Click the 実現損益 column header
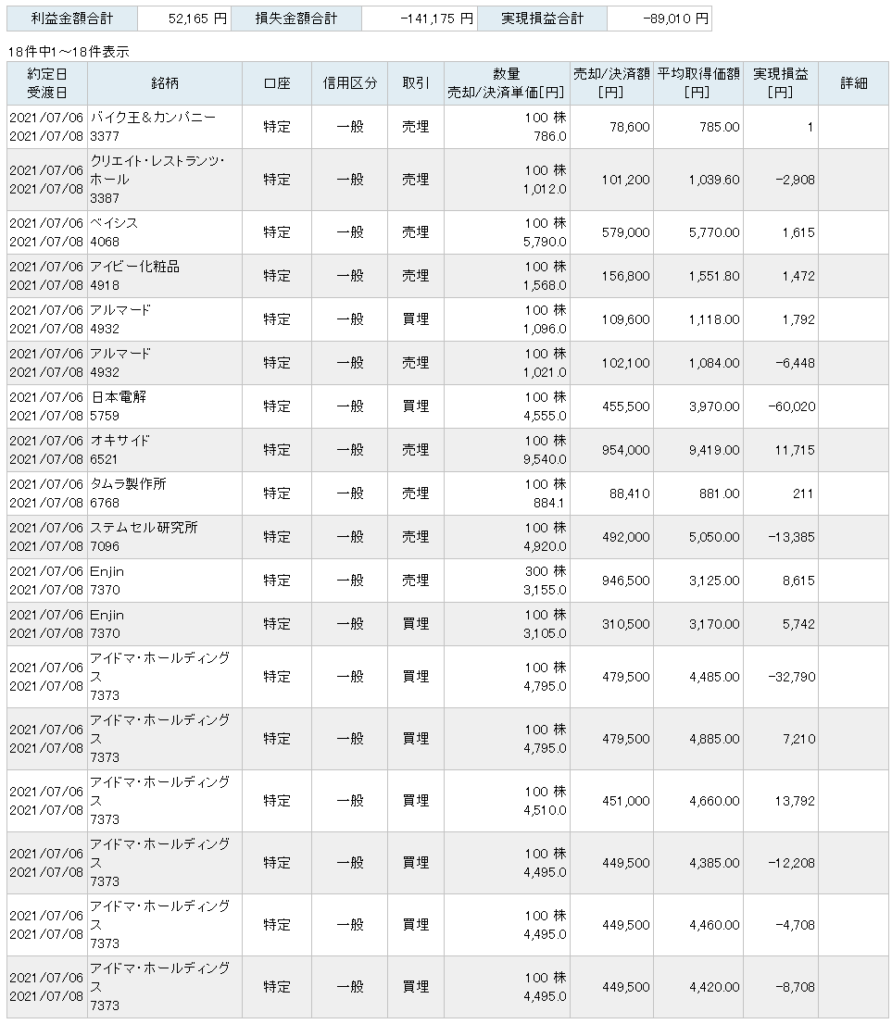892x1024 pixels. [781, 84]
